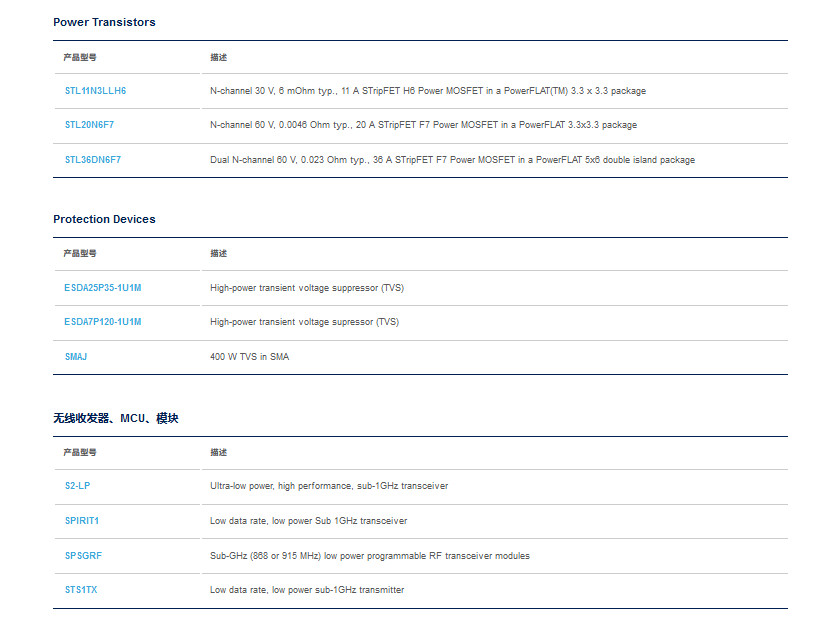The height and width of the screenshot is (630, 815).
Task: Click the "Power Transistors" section heading
Action: (104, 22)
